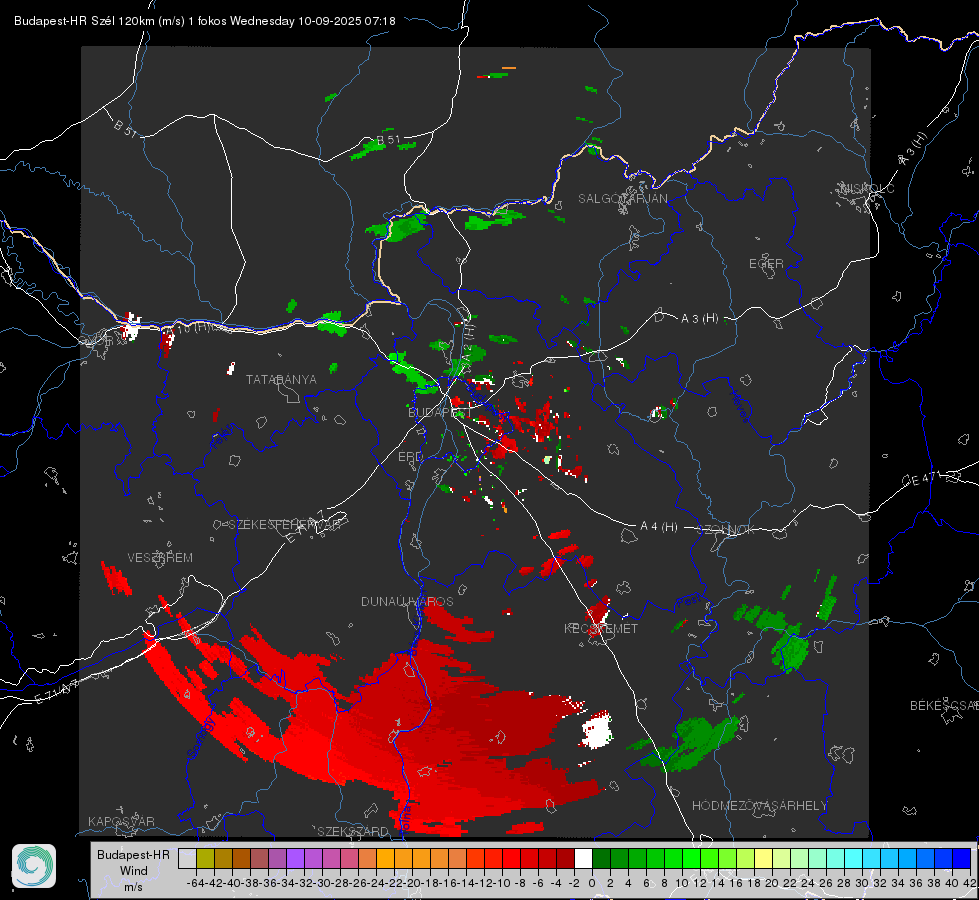Click the A 4 (H) road label

(659, 527)
